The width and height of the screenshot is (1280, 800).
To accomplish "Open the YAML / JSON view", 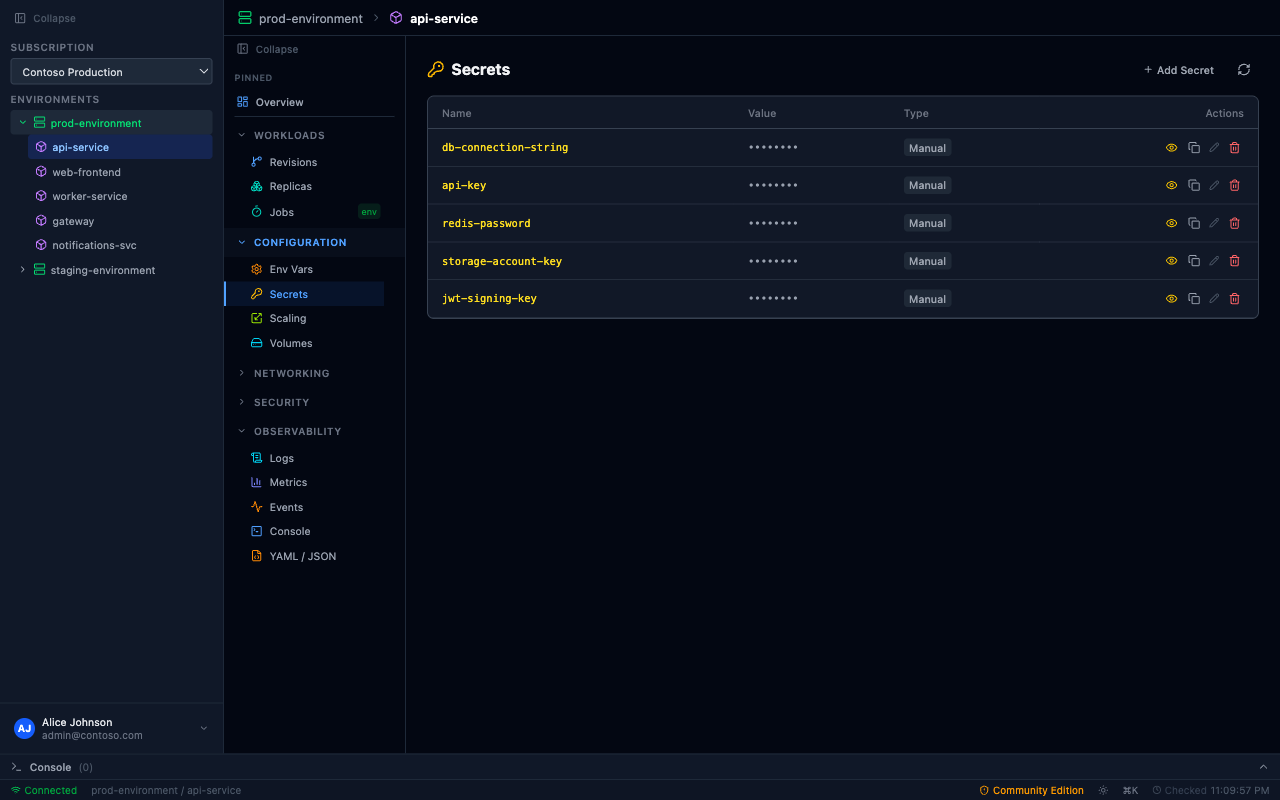I will point(301,556).
